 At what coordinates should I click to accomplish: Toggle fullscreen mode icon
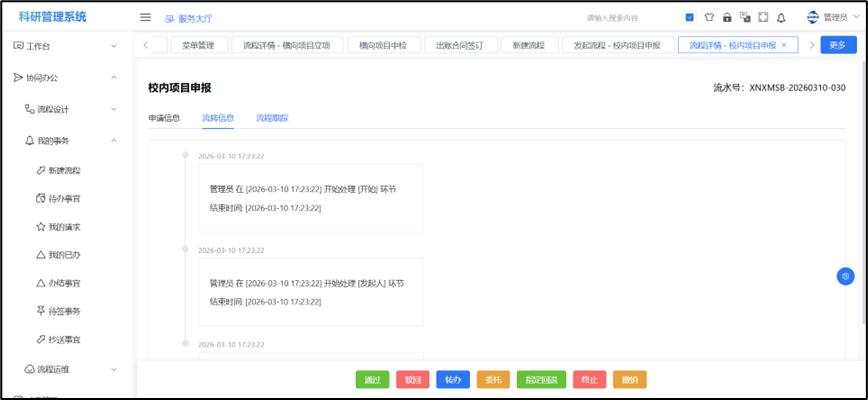point(763,17)
